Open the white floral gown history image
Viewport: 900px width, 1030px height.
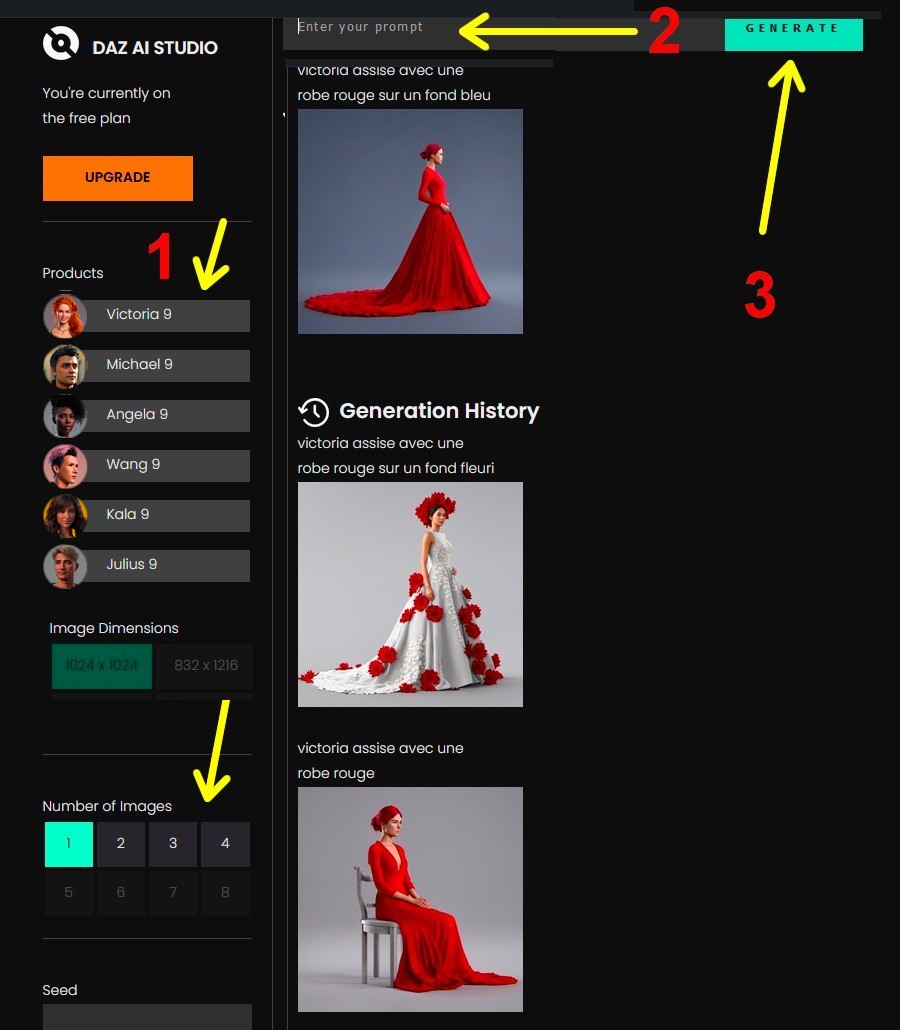pos(410,594)
